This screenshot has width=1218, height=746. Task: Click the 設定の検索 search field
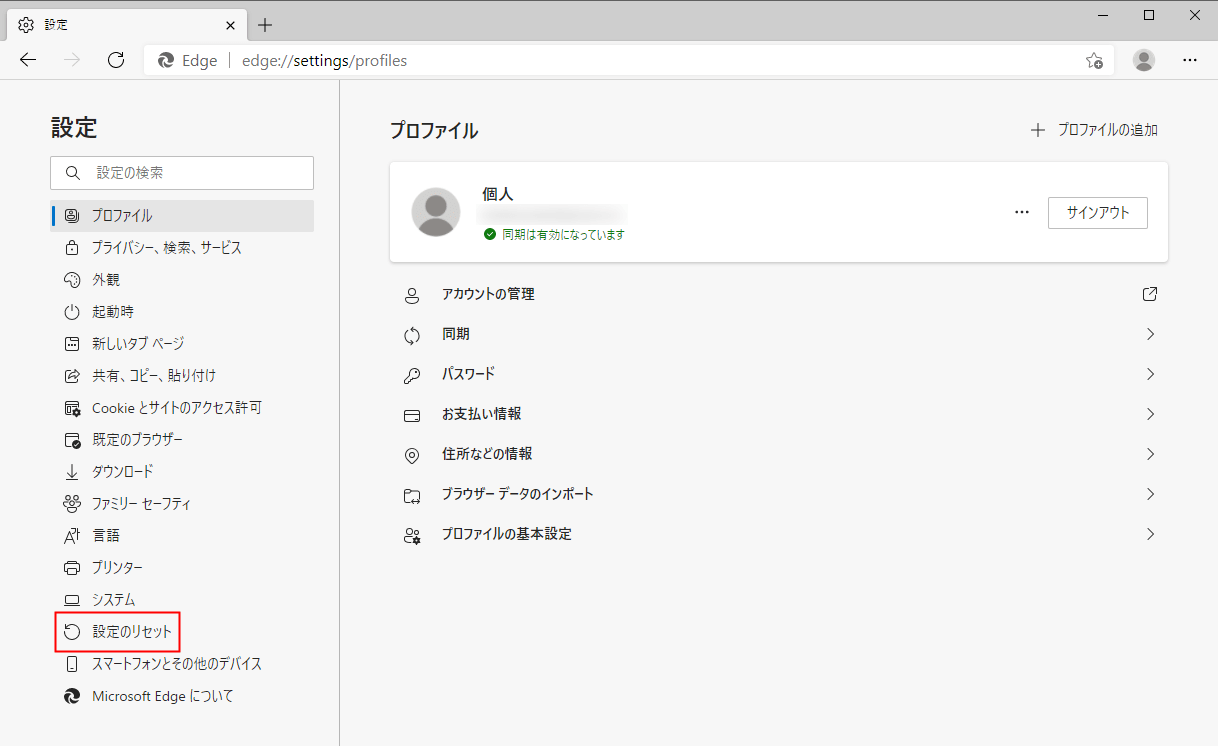(x=182, y=173)
